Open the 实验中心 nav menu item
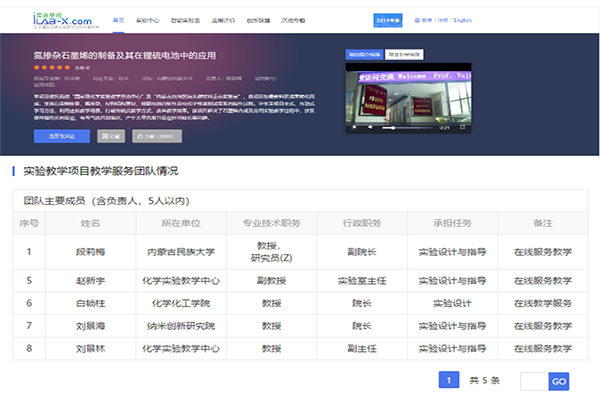This screenshot has width=600, height=400. point(147,19)
